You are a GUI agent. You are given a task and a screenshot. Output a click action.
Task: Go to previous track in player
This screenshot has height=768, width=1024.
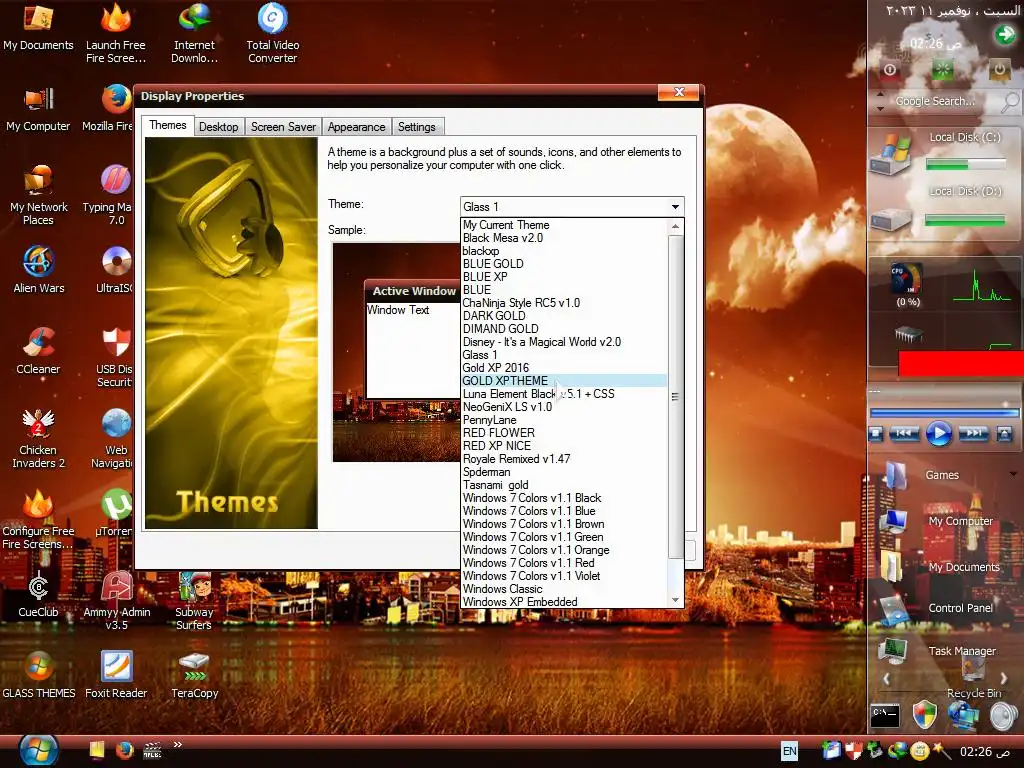coord(904,433)
